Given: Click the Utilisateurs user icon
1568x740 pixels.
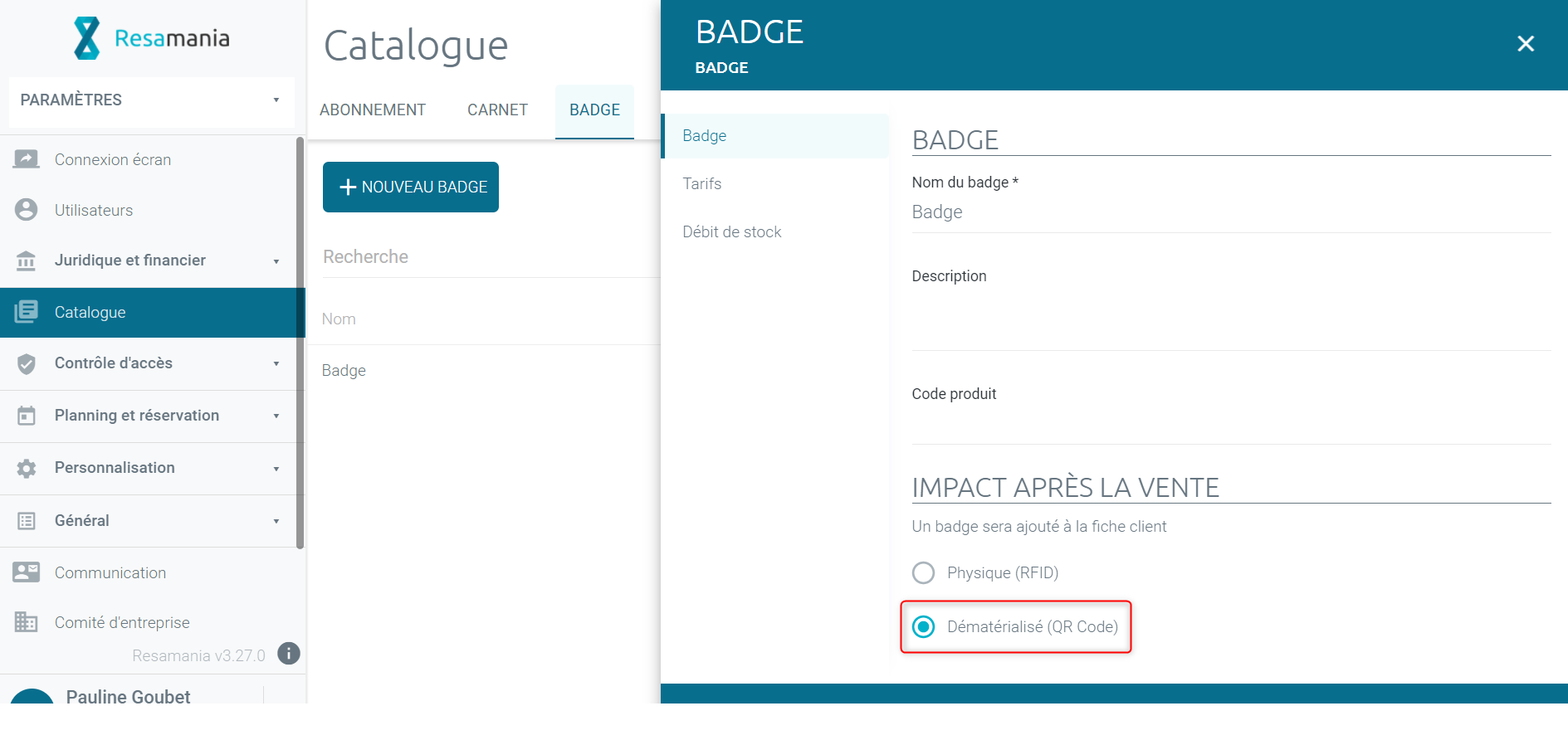Looking at the screenshot, I should pyautogui.click(x=27, y=210).
